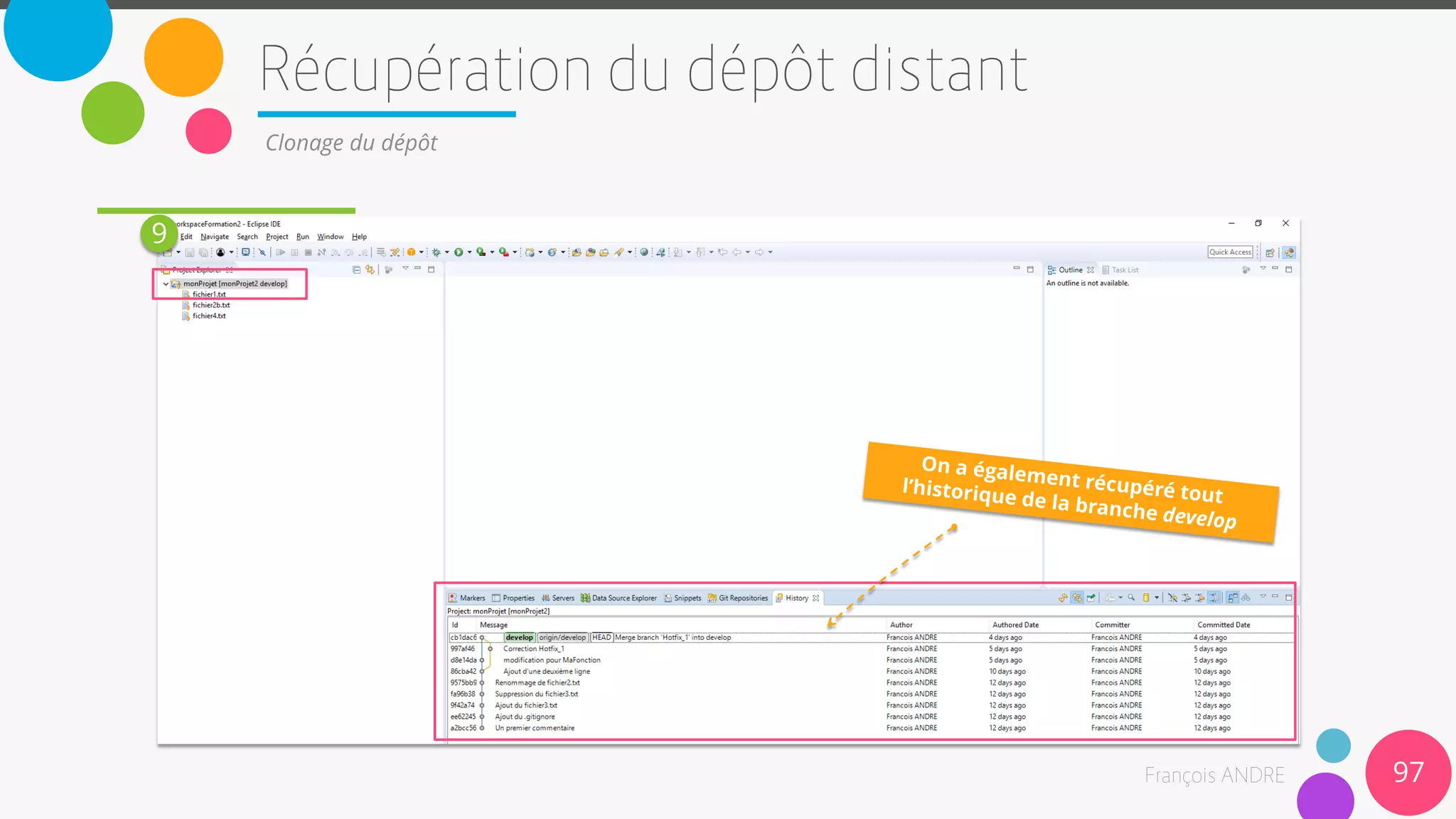Open the Navigate menu
Viewport: 1456px width, 819px height.
point(214,237)
